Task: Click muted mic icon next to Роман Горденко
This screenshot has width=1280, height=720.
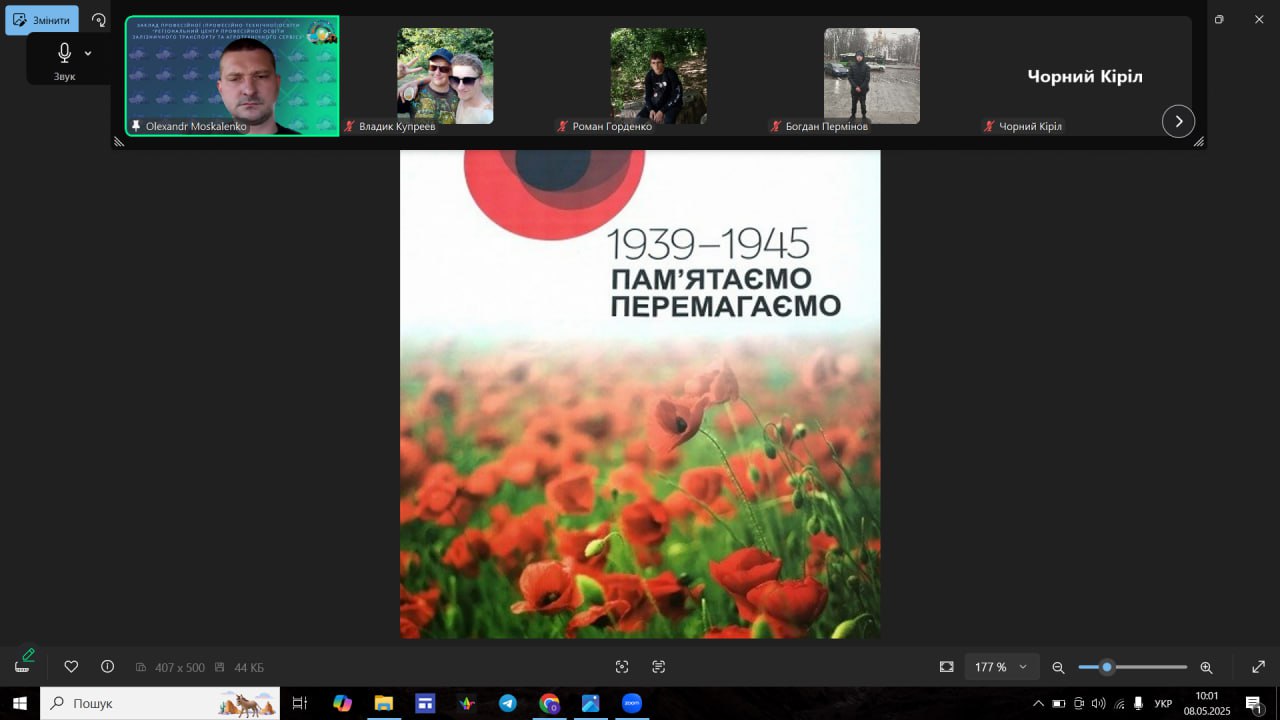Action: point(563,127)
